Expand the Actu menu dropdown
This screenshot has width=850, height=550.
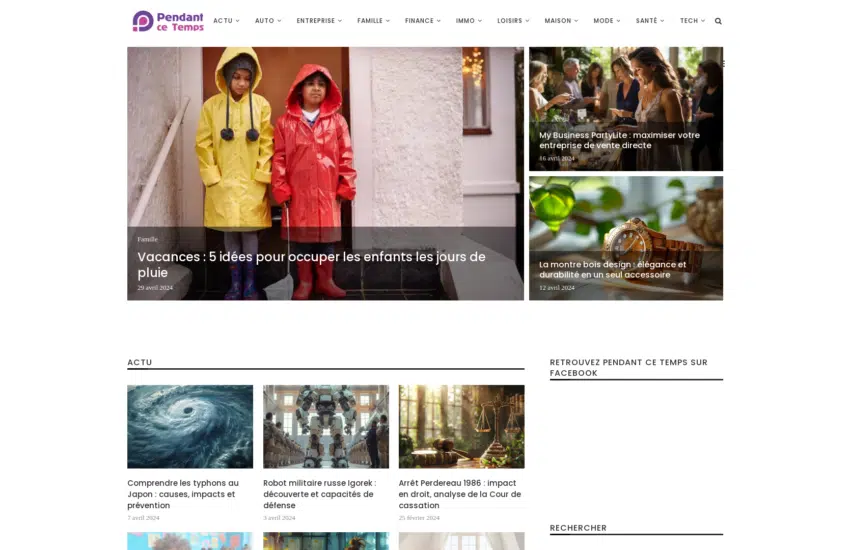click(x=226, y=21)
